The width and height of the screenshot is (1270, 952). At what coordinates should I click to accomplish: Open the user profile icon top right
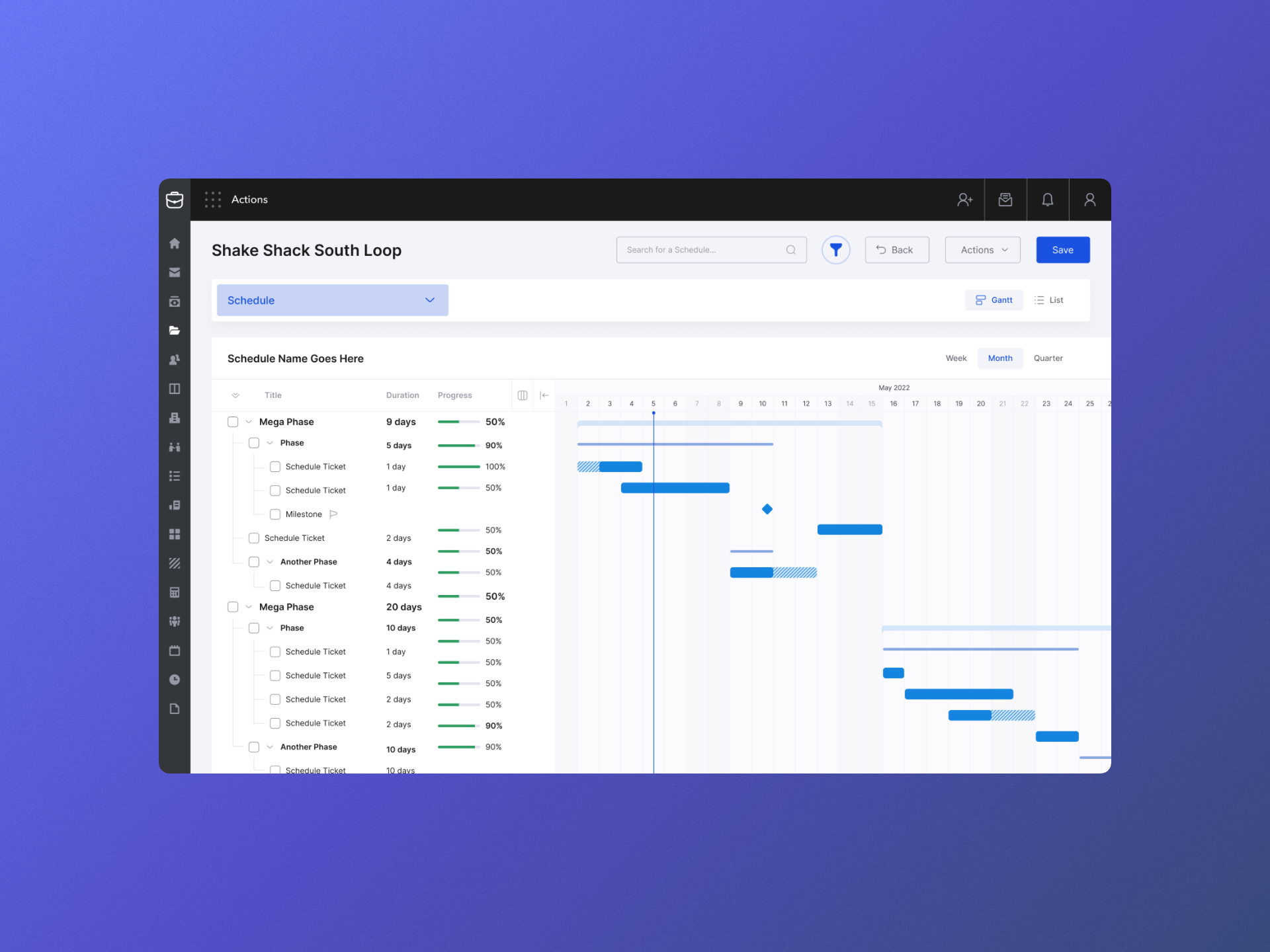[x=1090, y=199]
